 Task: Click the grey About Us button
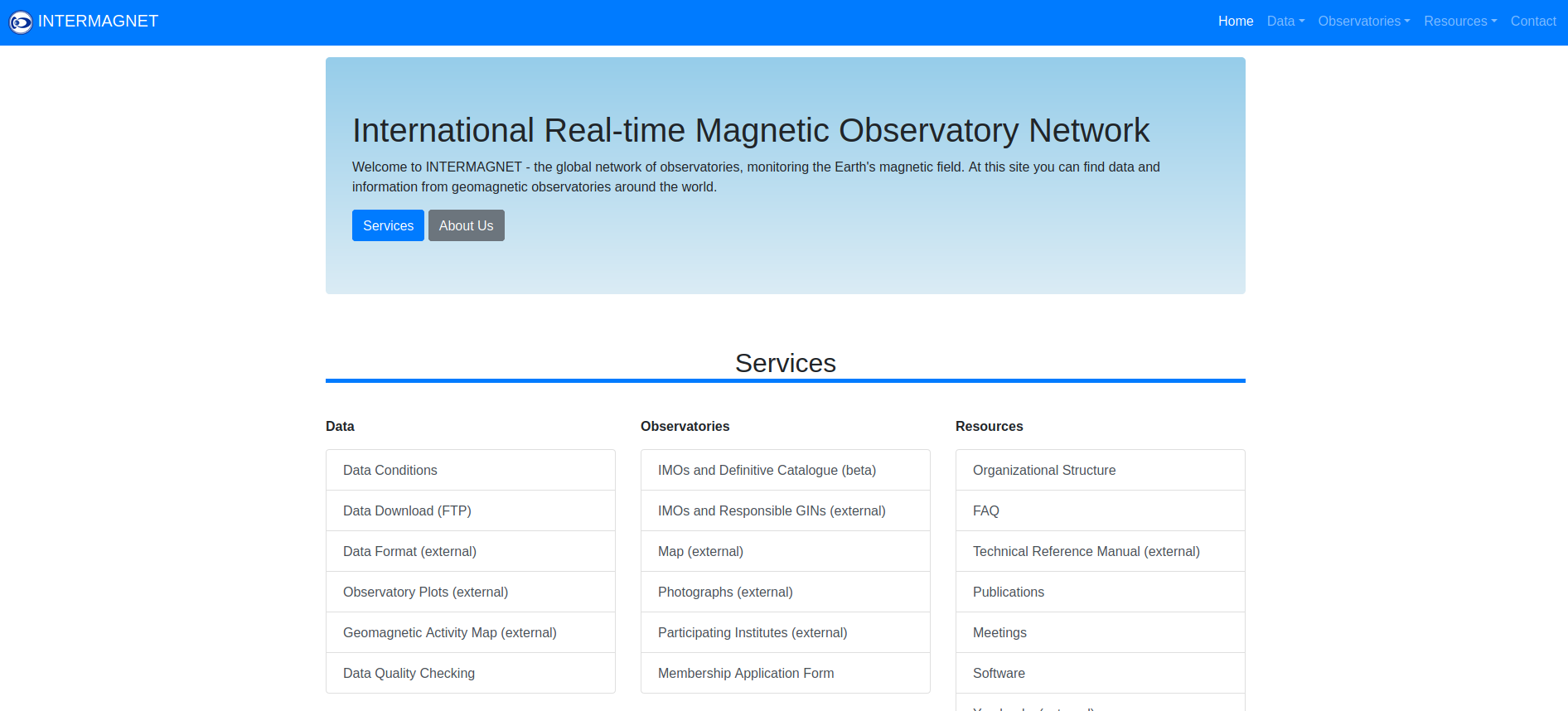click(x=467, y=225)
